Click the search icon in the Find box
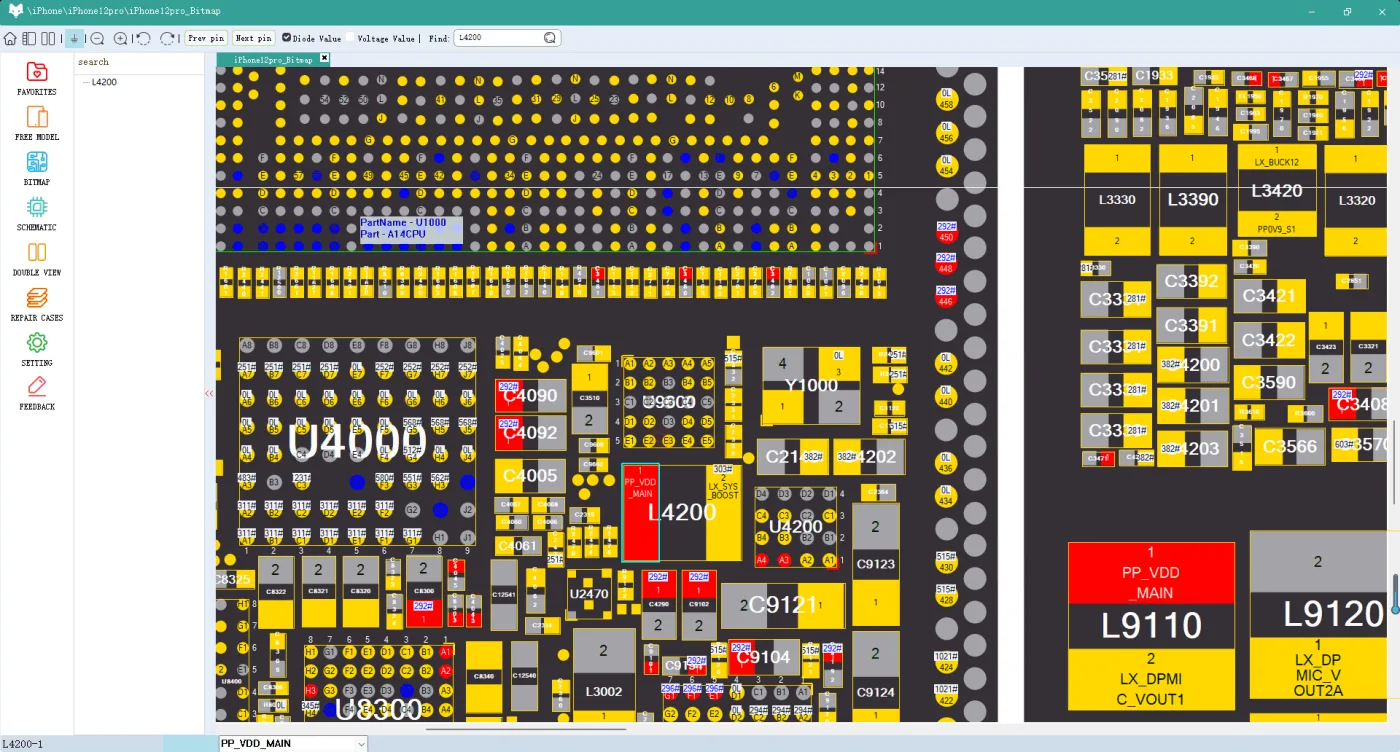 click(550, 38)
